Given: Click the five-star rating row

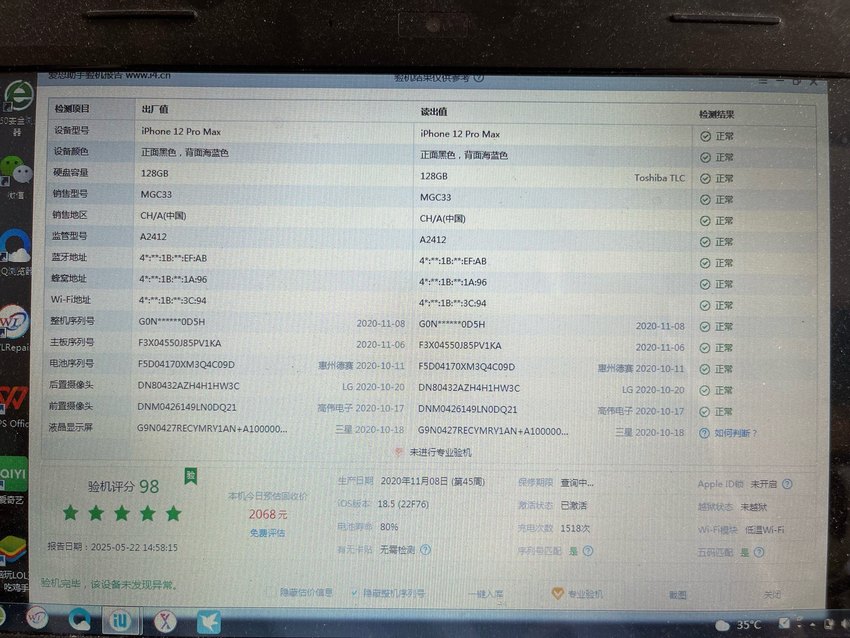Looking at the screenshot, I should coord(121,513).
